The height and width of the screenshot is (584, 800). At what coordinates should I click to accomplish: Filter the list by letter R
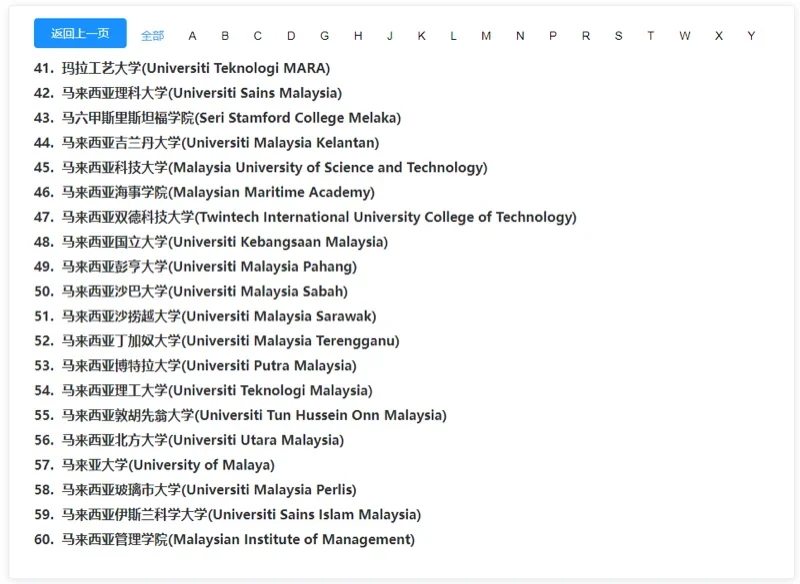click(586, 36)
